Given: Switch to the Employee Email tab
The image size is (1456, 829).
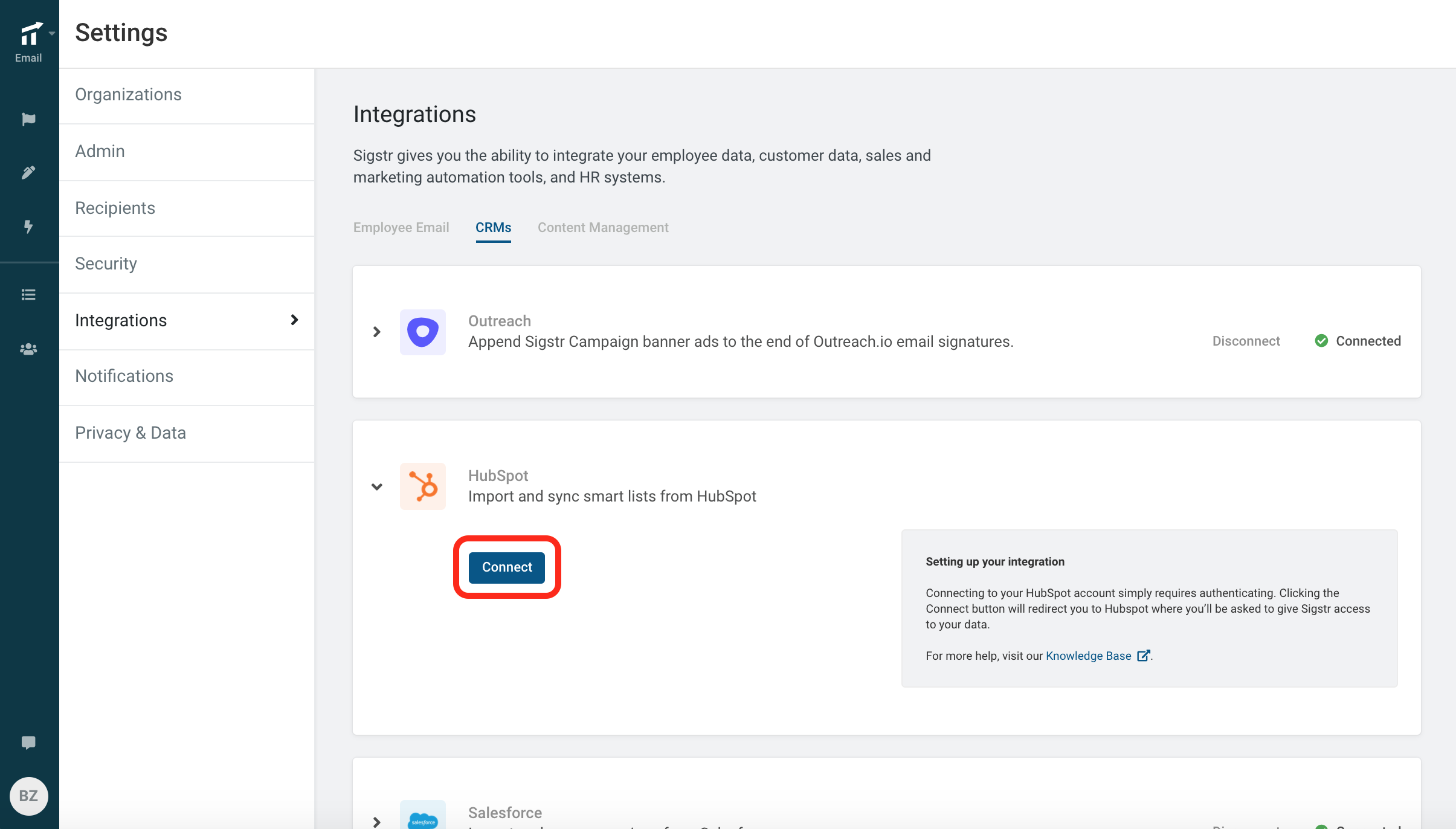Looking at the screenshot, I should point(401,228).
